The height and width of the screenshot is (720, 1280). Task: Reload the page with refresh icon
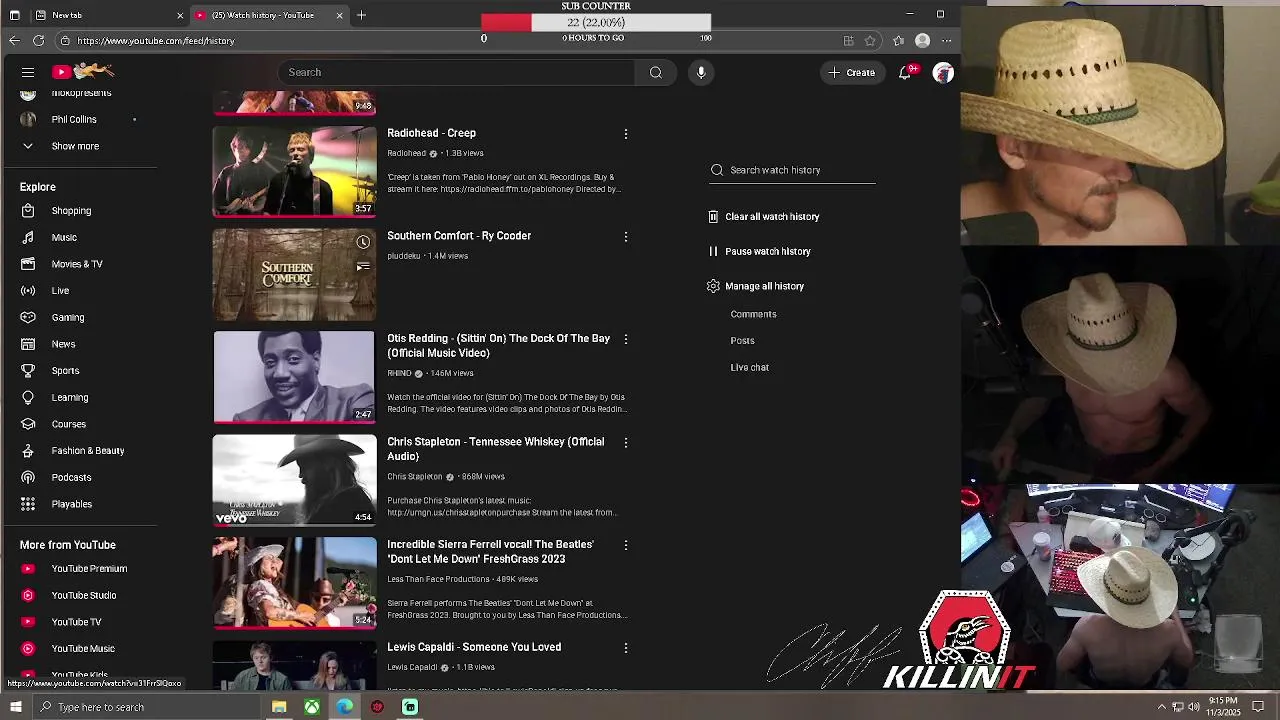(38, 40)
